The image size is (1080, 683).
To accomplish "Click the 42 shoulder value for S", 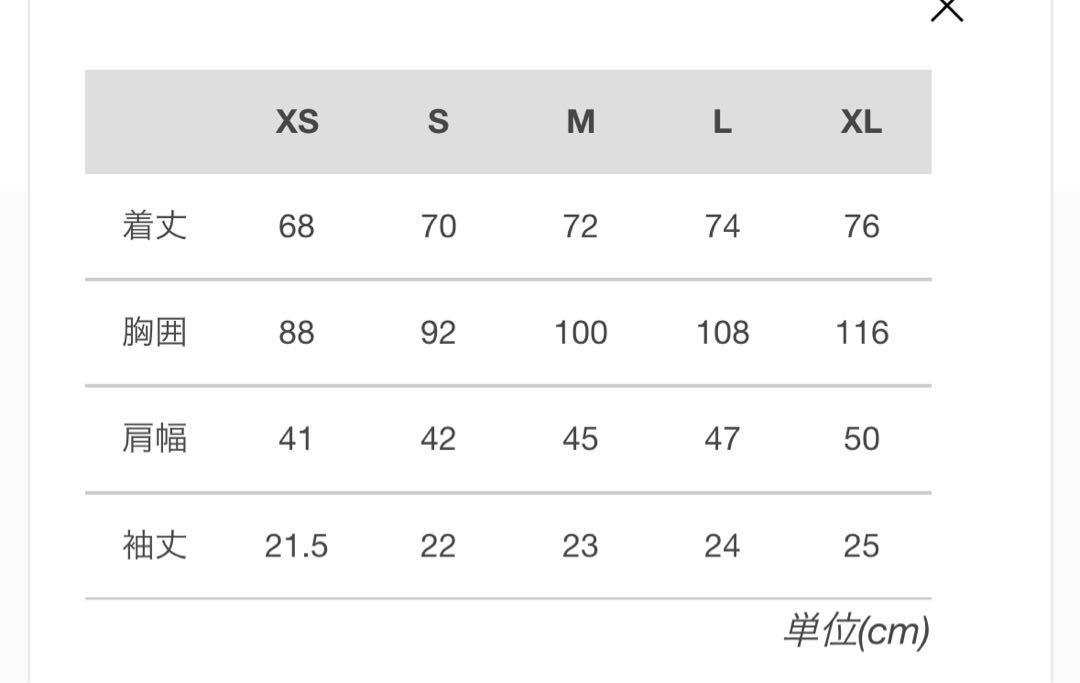I will click(x=438, y=439).
